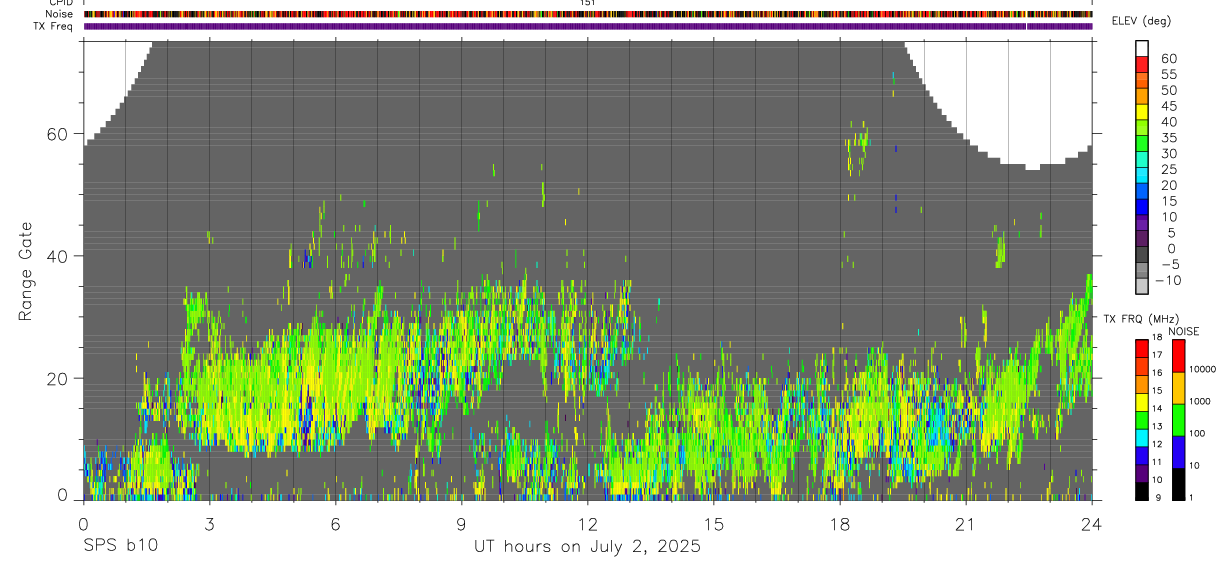This screenshot has width=1228, height=567.
Task: Click the purple 10–11 MHz TX FRQ swatch
Action: pos(1142,474)
